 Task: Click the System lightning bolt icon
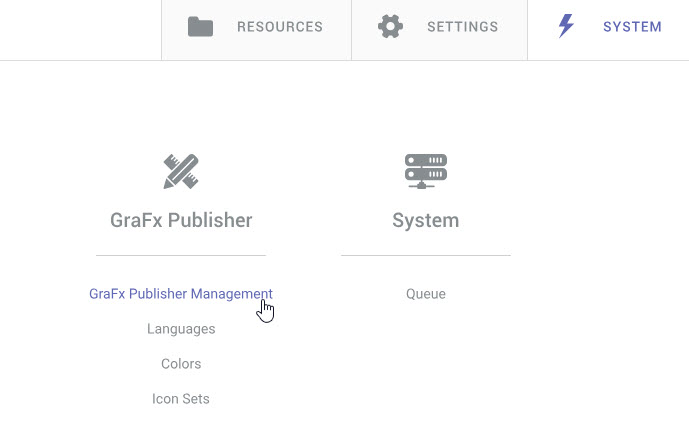pos(566,26)
